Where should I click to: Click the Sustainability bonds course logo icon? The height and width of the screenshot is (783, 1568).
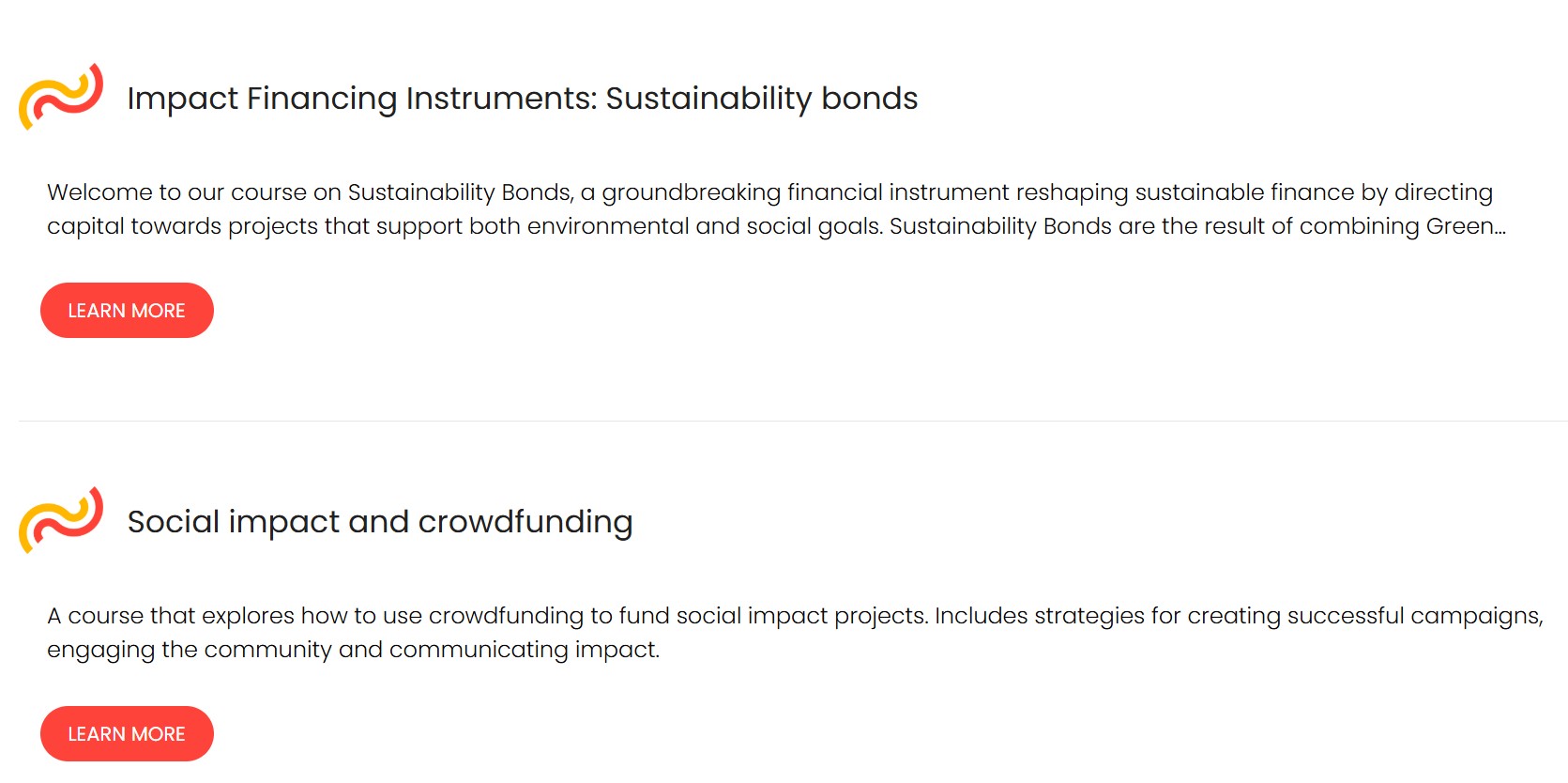tap(61, 97)
